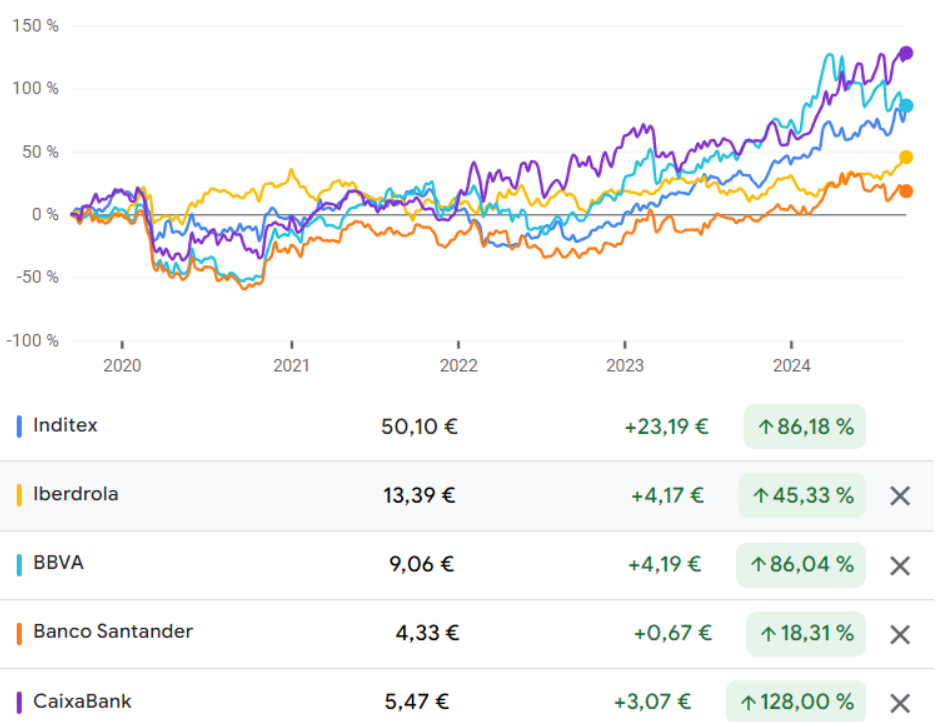Remove Banco Santander from the comparison
Screen dimensions: 937x722
[x=900, y=634]
